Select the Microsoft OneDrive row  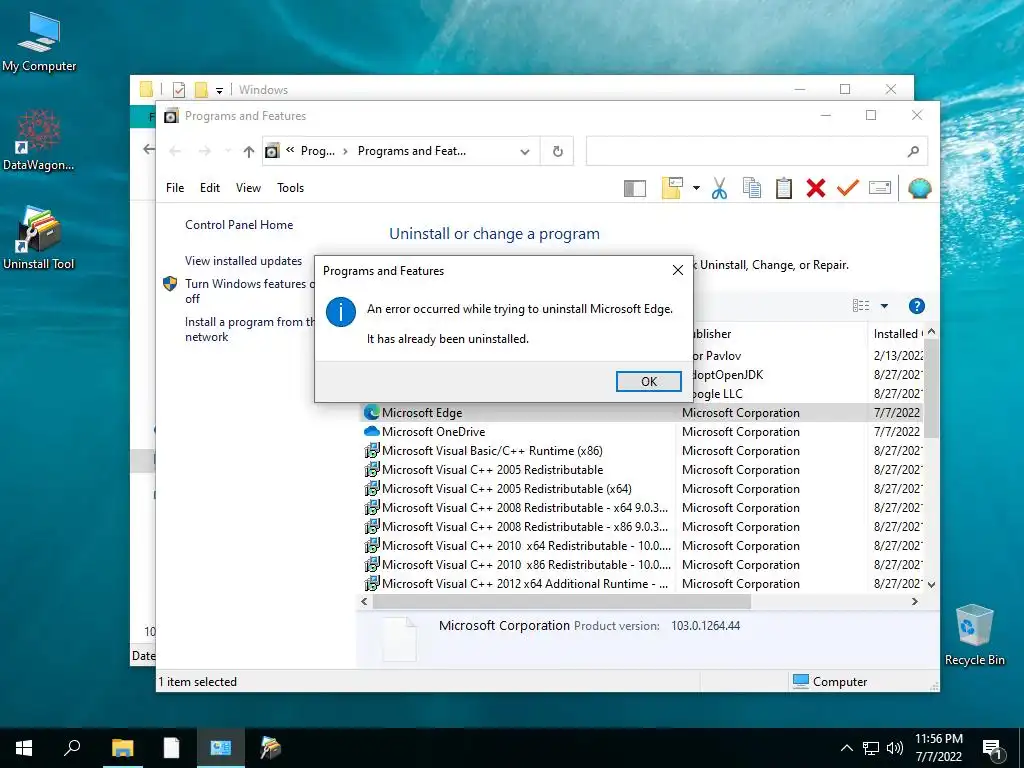point(643,432)
